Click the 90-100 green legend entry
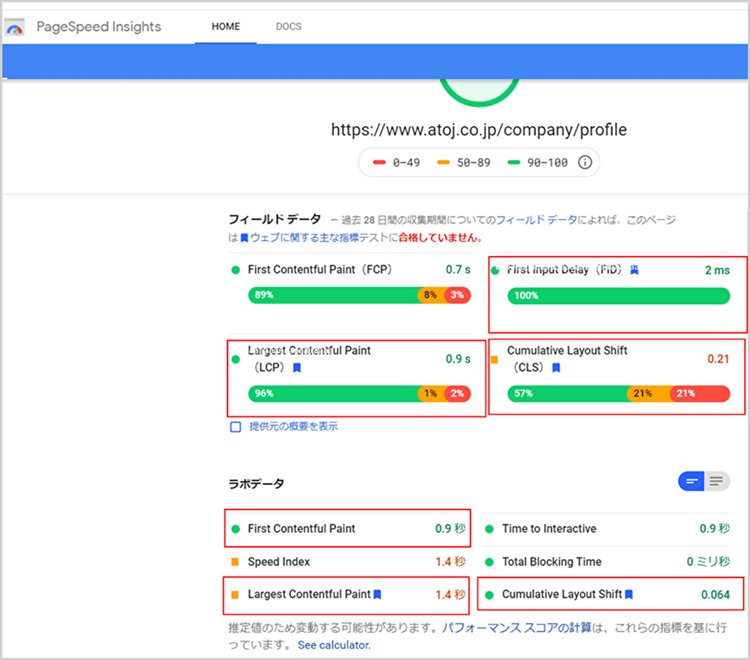 537,163
